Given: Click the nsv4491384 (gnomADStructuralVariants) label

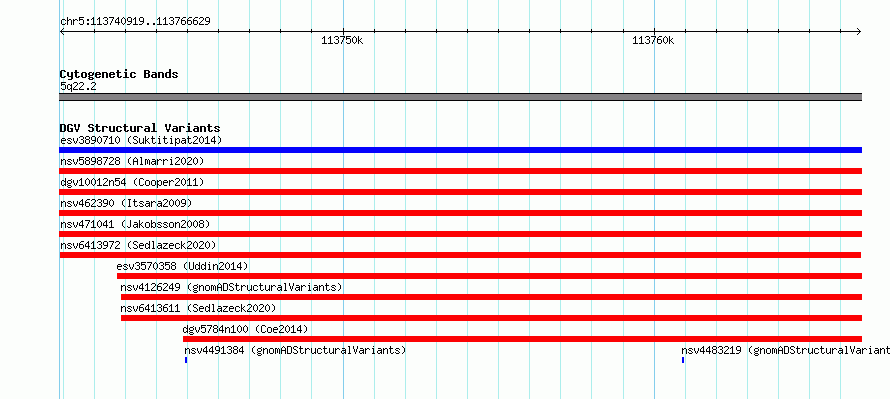Looking at the screenshot, I should coord(295,351).
